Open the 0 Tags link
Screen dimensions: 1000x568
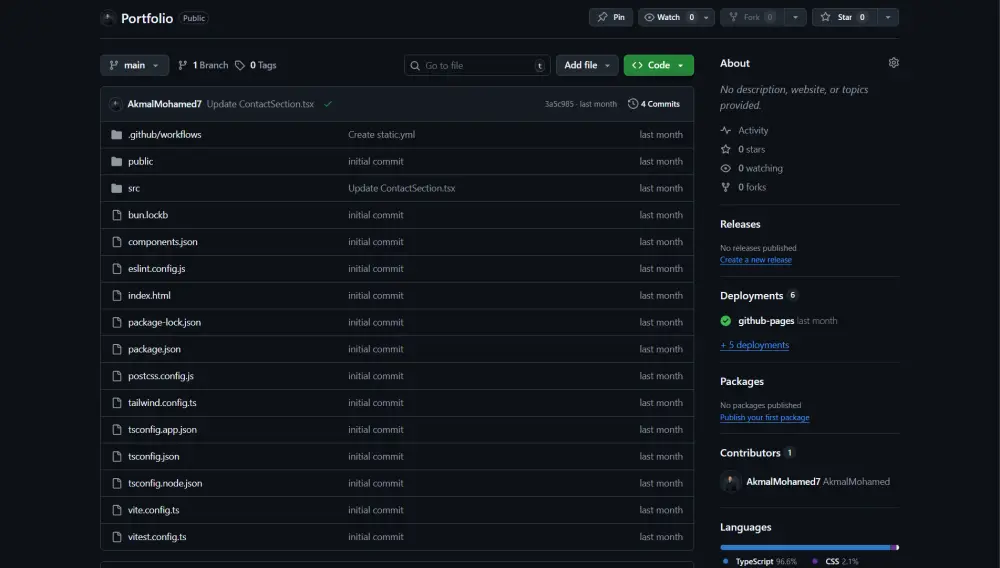click(x=256, y=65)
